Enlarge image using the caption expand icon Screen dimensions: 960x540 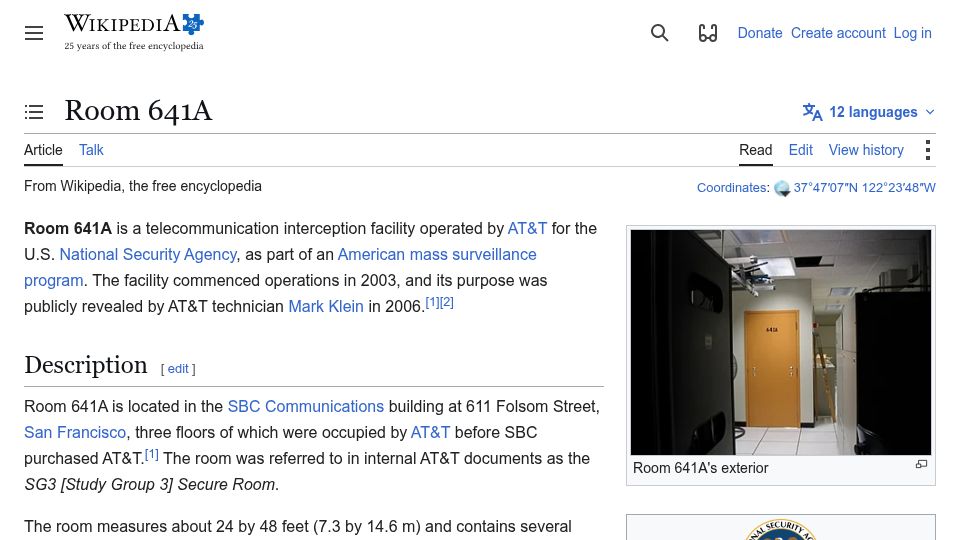pos(921,465)
